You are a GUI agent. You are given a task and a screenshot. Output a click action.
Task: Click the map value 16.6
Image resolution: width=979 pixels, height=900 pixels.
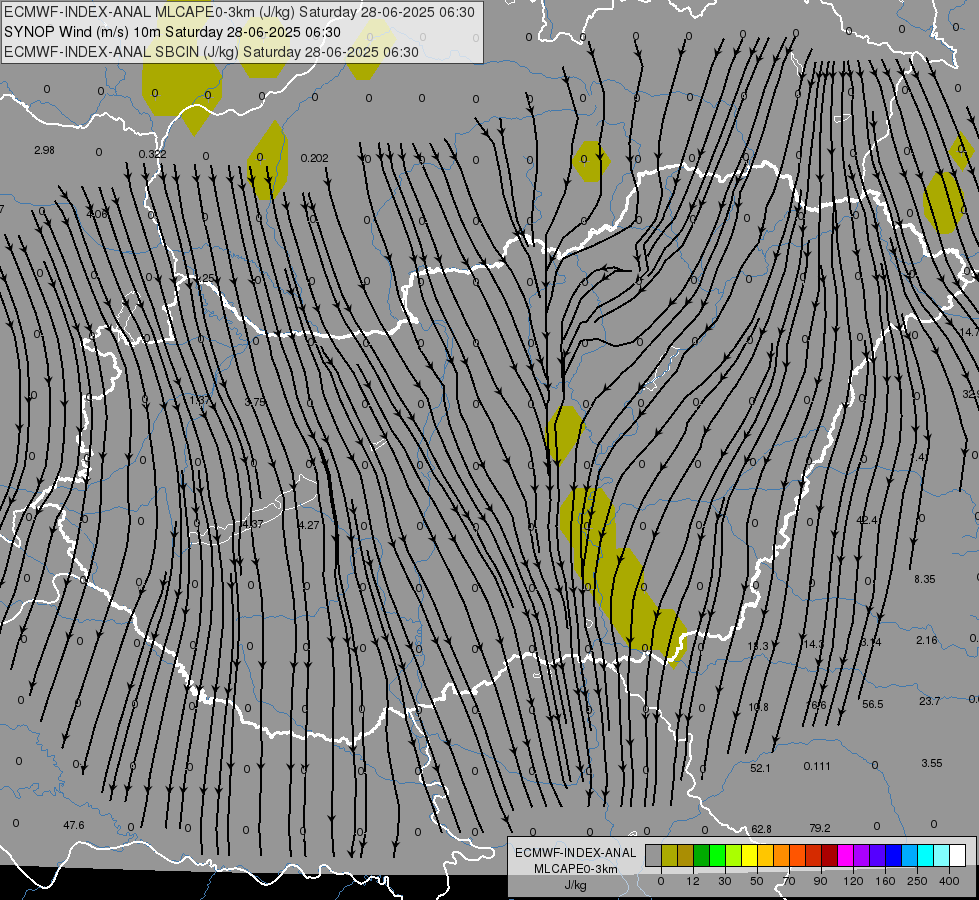(x=816, y=705)
